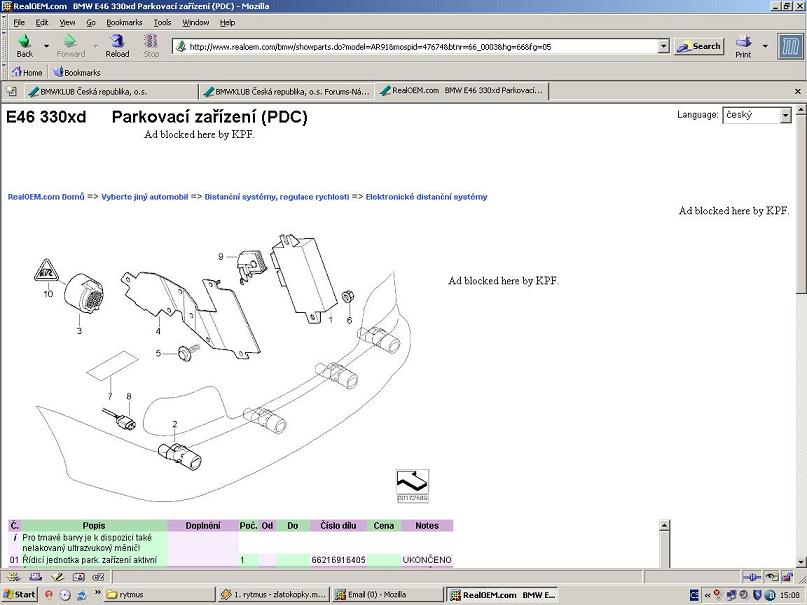
Task: Click the UKONČENO note cell
Action: tap(427, 560)
